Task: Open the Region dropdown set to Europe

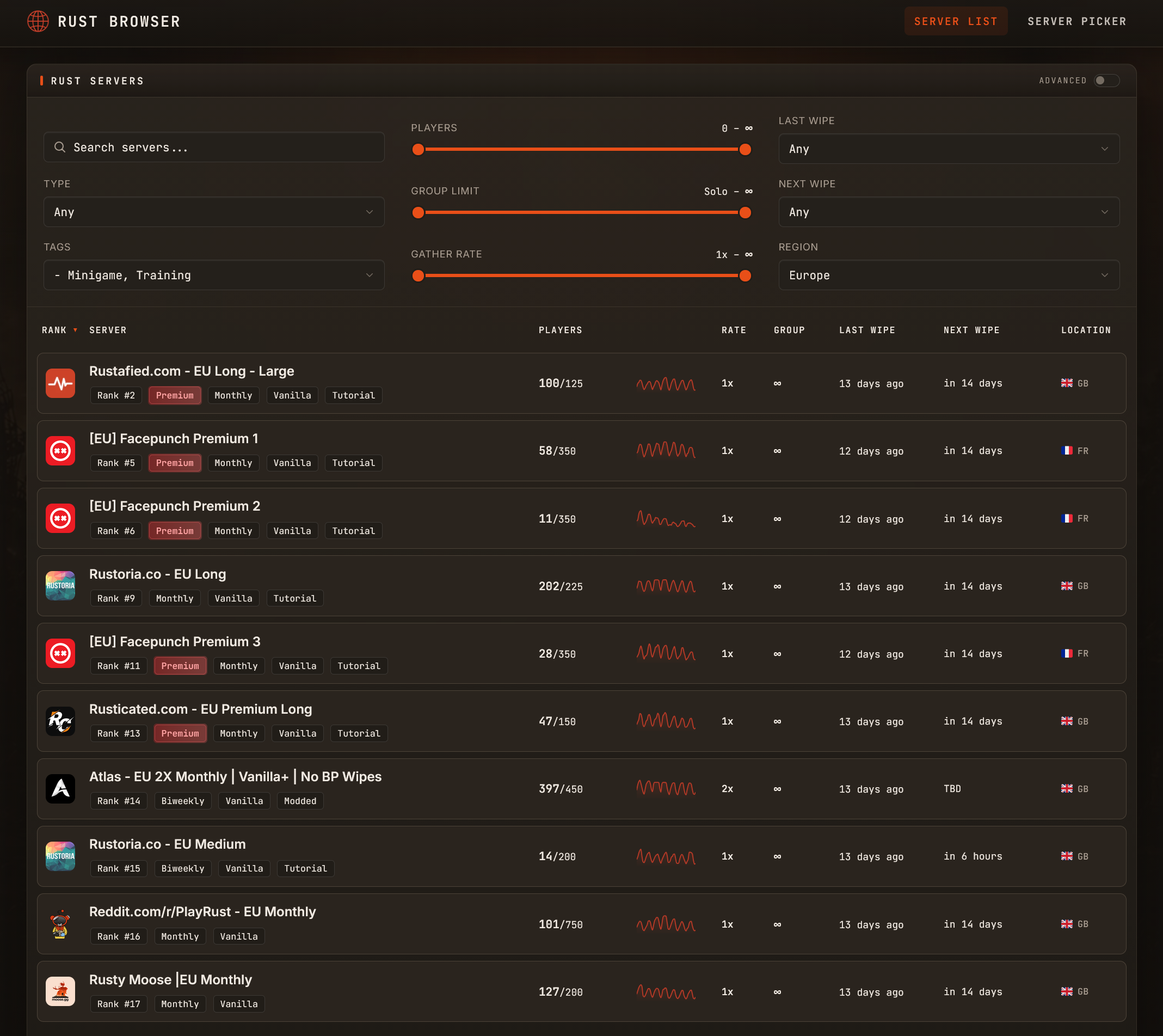Action: click(x=949, y=275)
